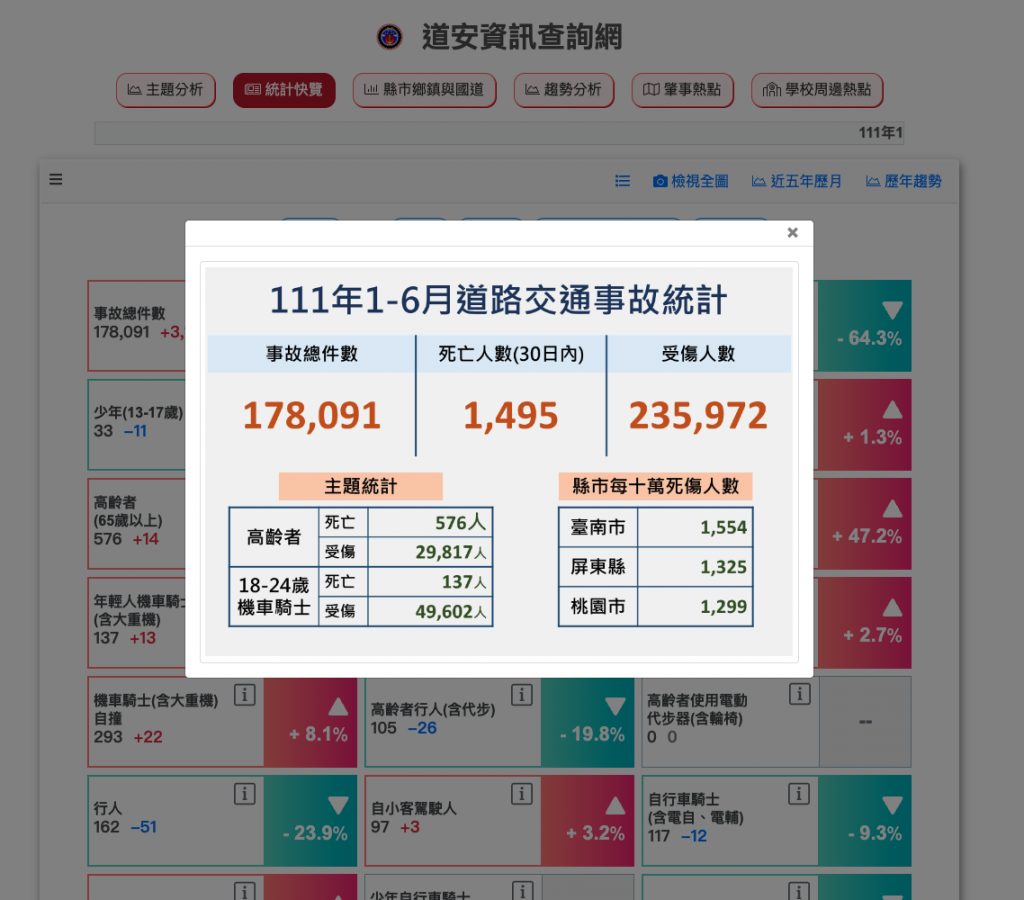Image resolution: width=1024 pixels, height=900 pixels.
Task: Click info icon on 高齡者行人 card
Action: click(522, 694)
